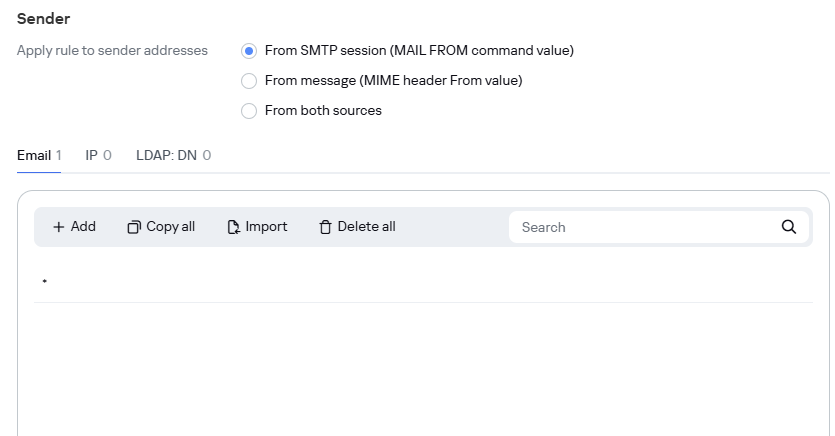835x436 pixels.
Task: Click the plus icon next to Add
Action: click(59, 227)
